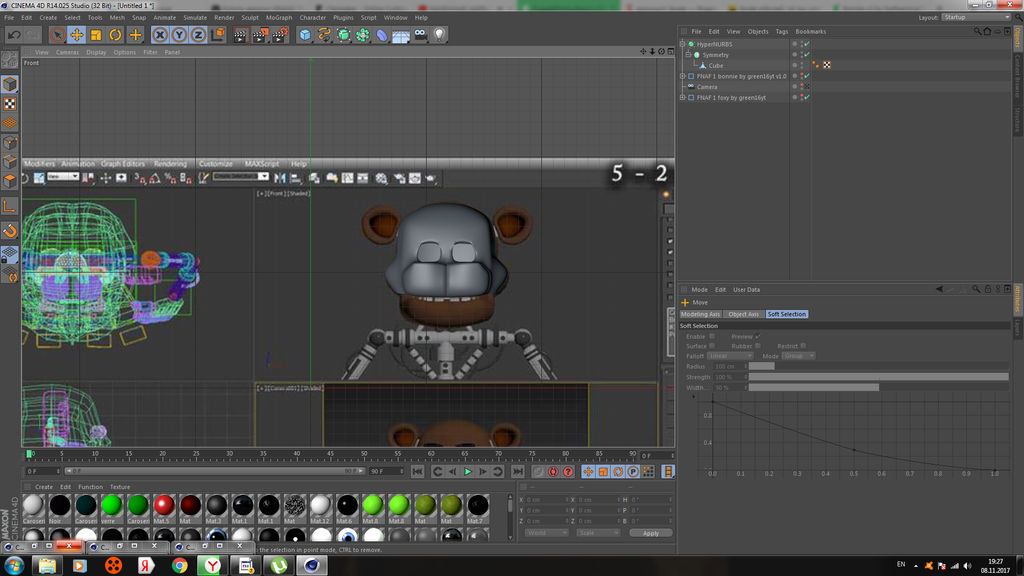Toggle Symmetry enable green checkmark
The height and width of the screenshot is (576, 1024).
[x=807, y=55]
